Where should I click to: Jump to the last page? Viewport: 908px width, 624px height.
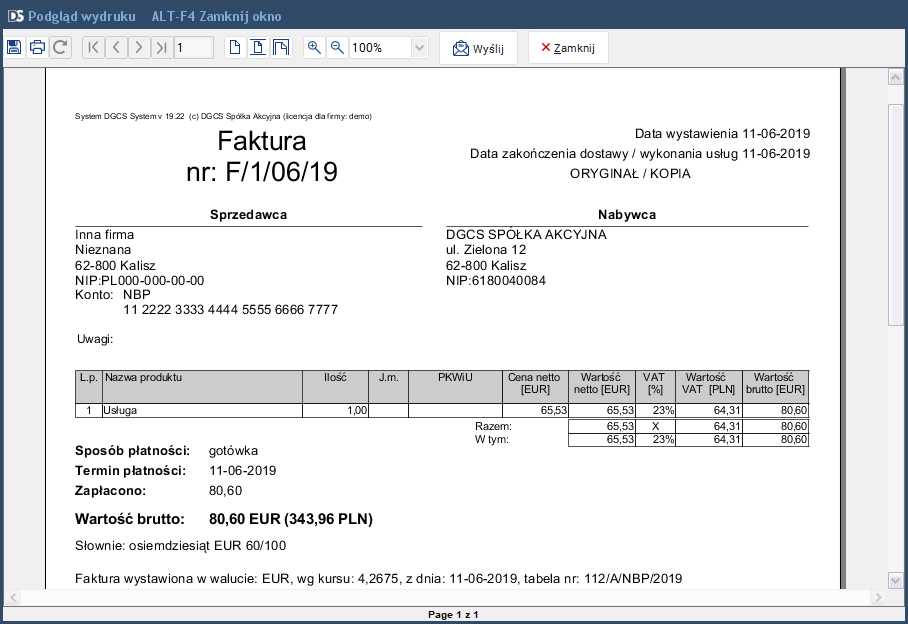click(x=162, y=47)
